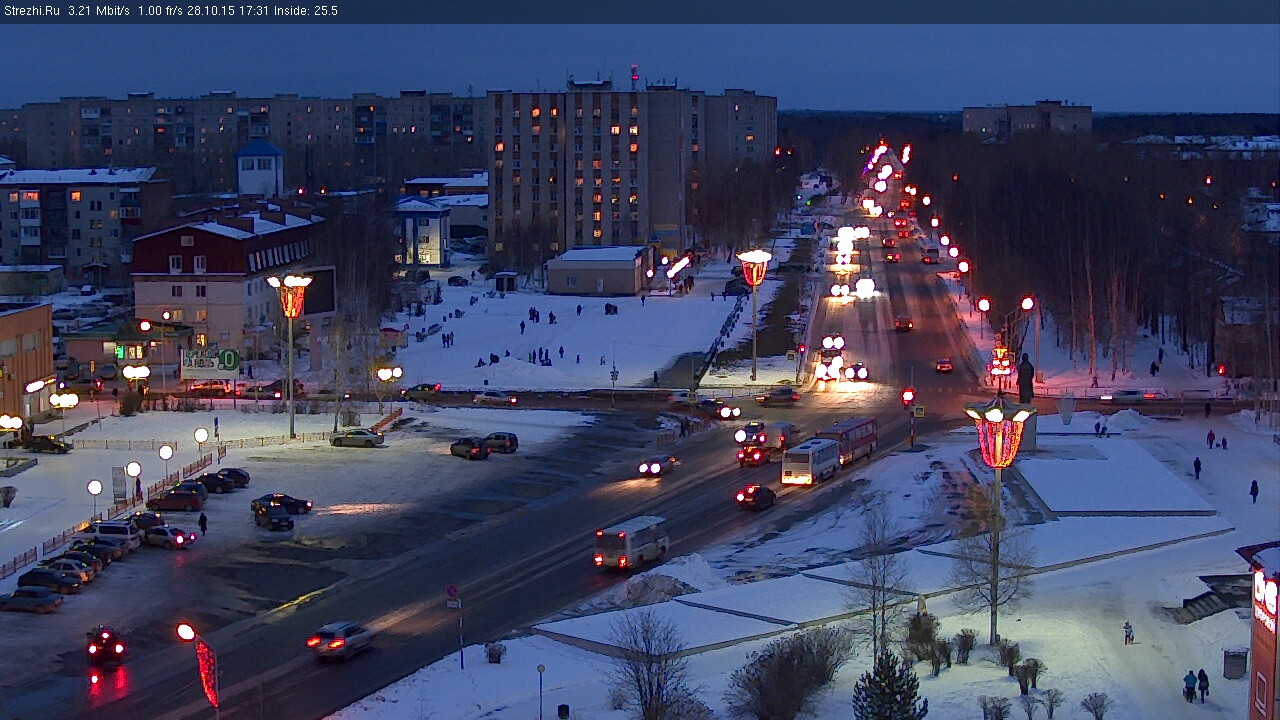Click the 1.00 fr/s frame rate text
This screenshot has height=720, width=1280.
pyautogui.click(x=160, y=11)
